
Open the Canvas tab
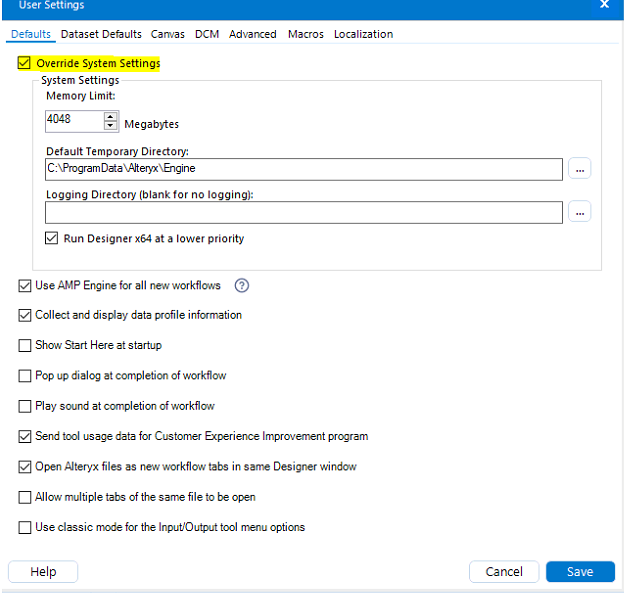tap(168, 34)
